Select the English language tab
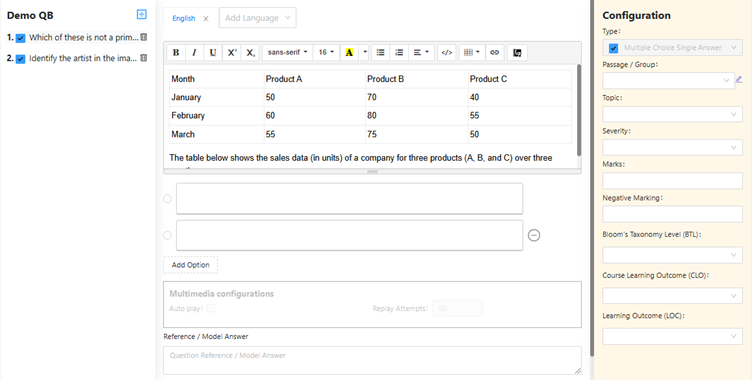This screenshot has height=380, width=752. pos(184,18)
